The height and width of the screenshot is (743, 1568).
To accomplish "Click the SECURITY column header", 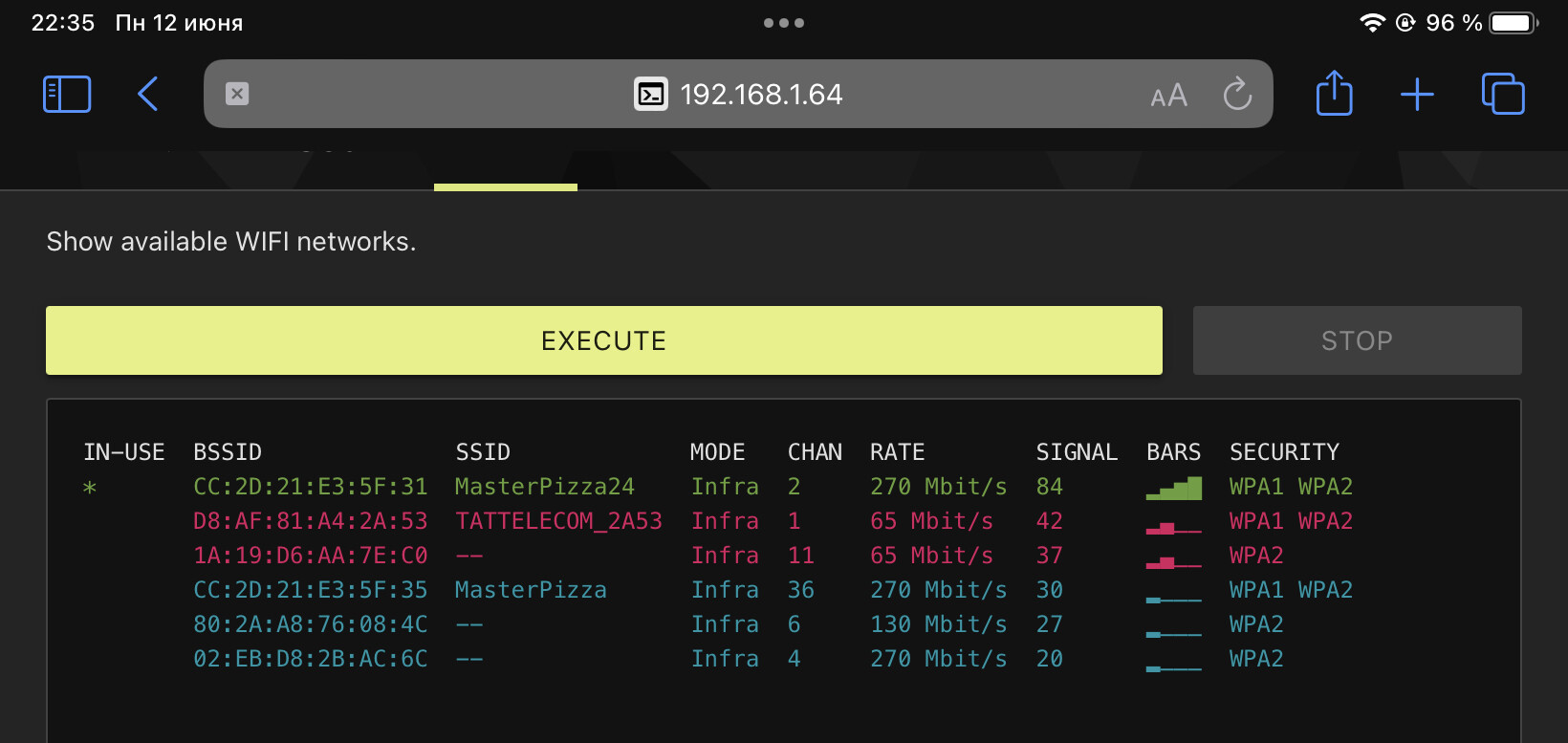I will tap(1284, 452).
